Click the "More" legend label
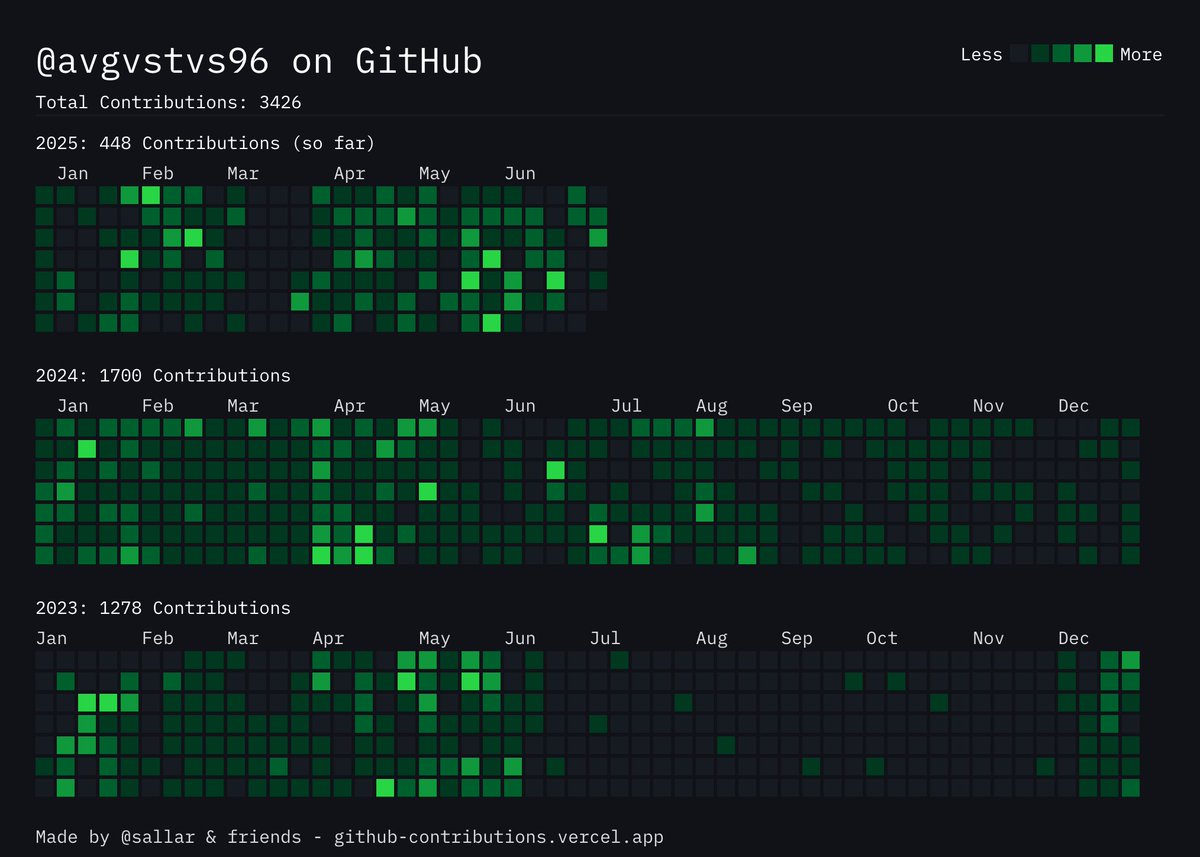Viewport: 1200px width, 857px height. click(1141, 54)
